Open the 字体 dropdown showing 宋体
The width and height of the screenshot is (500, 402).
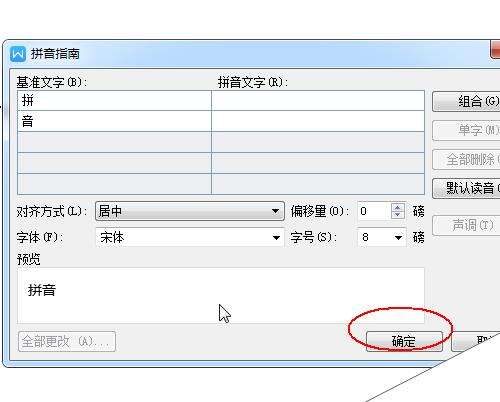point(190,237)
